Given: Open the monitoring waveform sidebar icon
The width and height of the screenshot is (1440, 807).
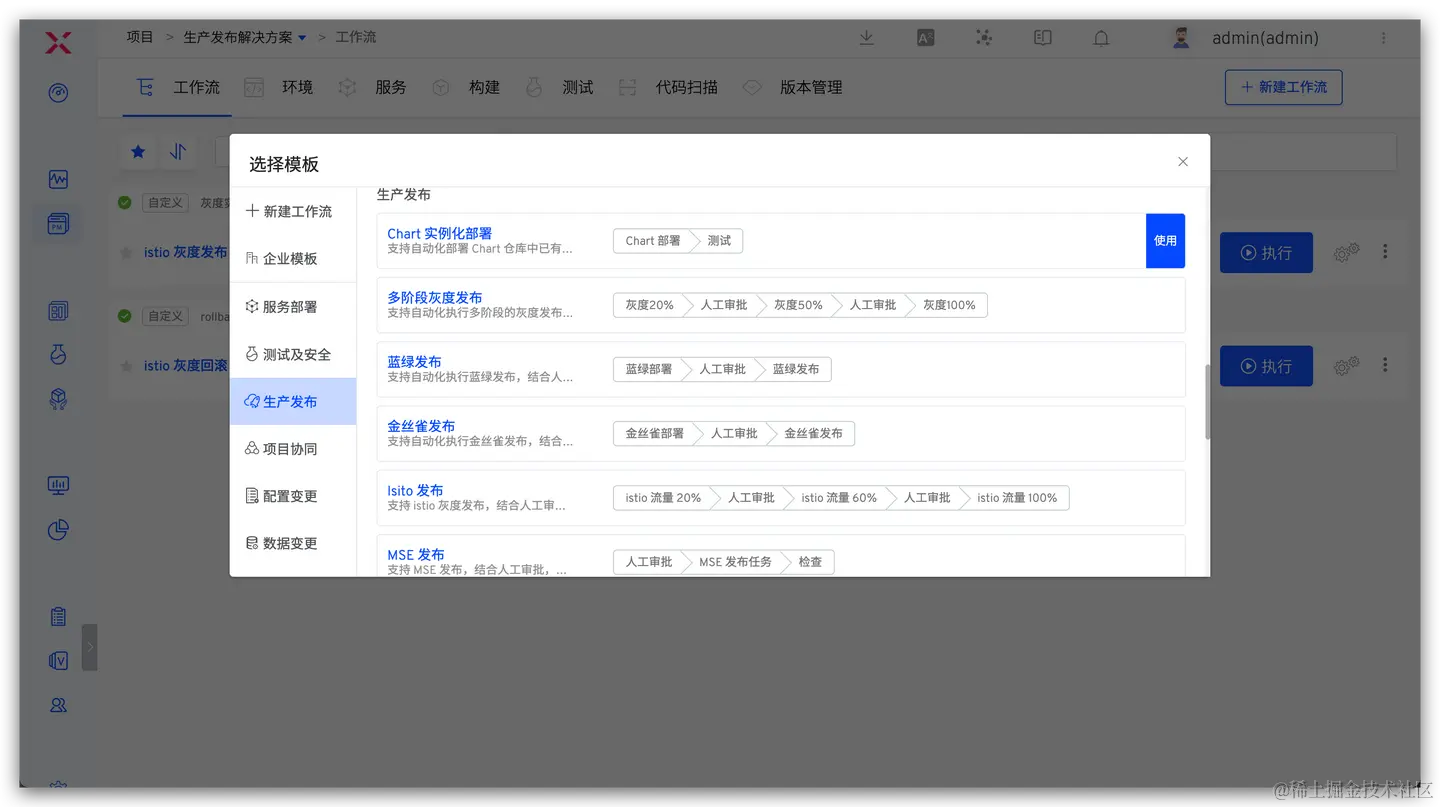Looking at the screenshot, I should (x=58, y=180).
